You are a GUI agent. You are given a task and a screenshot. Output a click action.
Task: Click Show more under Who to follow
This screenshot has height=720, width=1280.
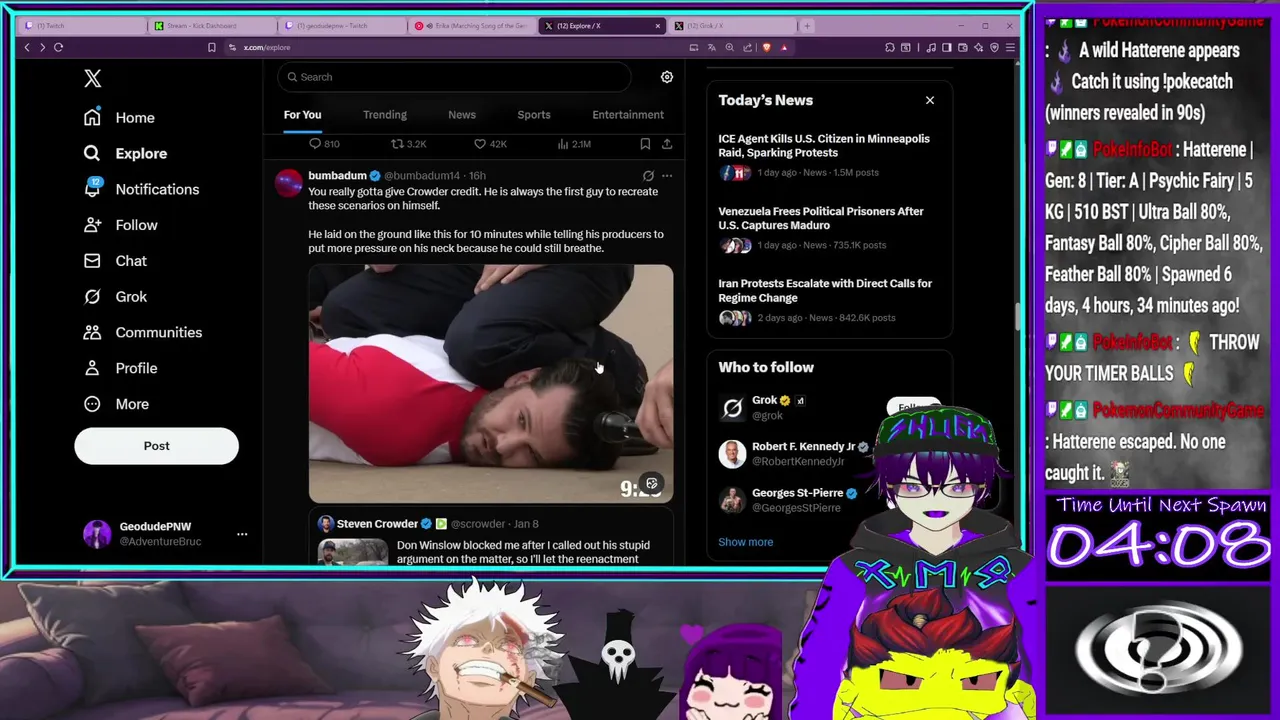pyautogui.click(x=745, y=542)
